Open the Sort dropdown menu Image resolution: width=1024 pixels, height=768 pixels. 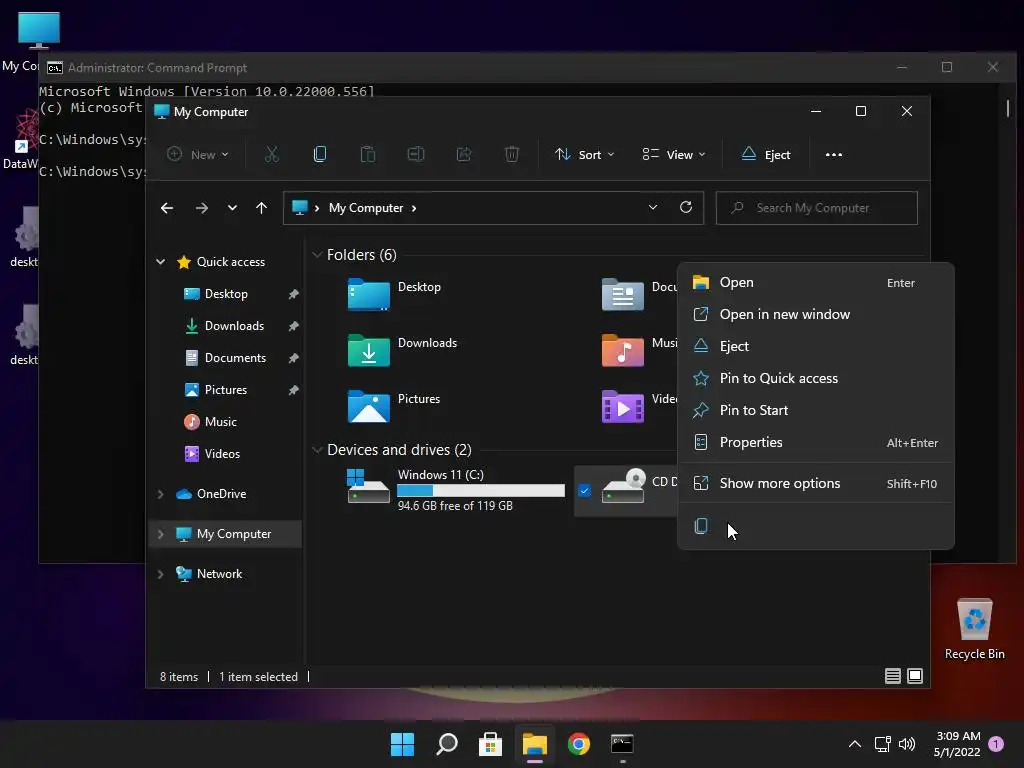click(585, 155)
